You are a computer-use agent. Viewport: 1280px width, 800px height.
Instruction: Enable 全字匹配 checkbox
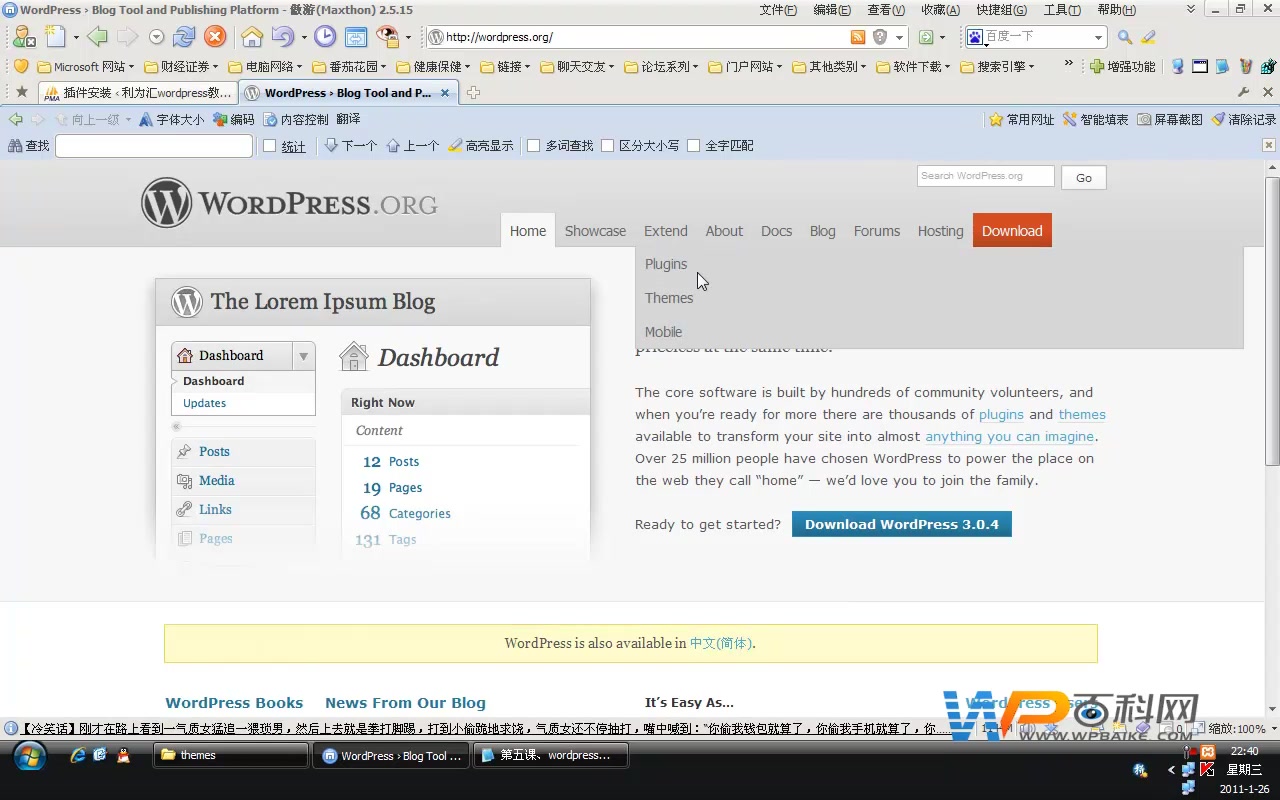pyautogui.click(x=693, y=145)
